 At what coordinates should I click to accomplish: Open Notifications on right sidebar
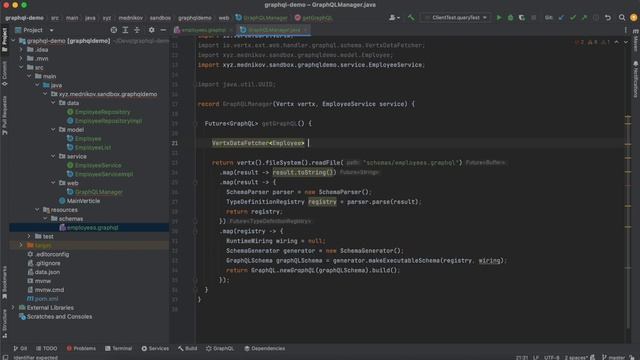pos(636,80)
